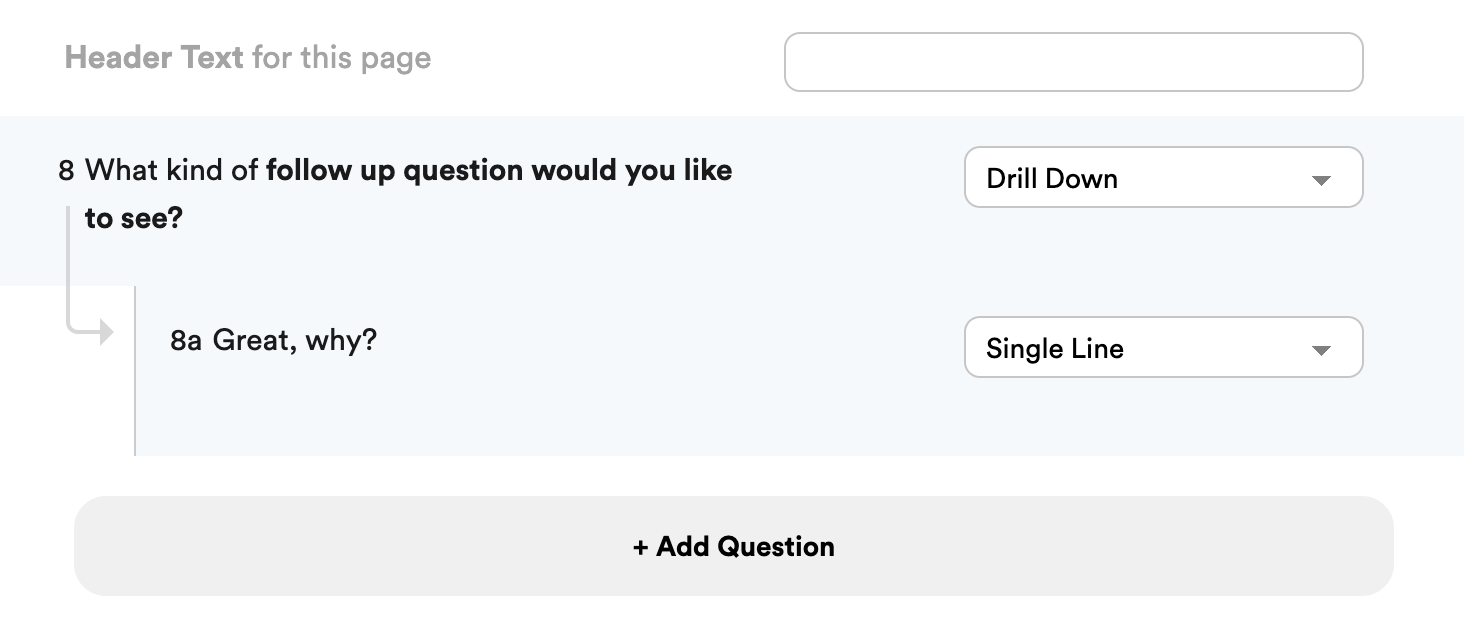Screen dimensions: 1464x620
Task: Open the Drill Down question type dropdown
Action: click(x=1162, y=178)
